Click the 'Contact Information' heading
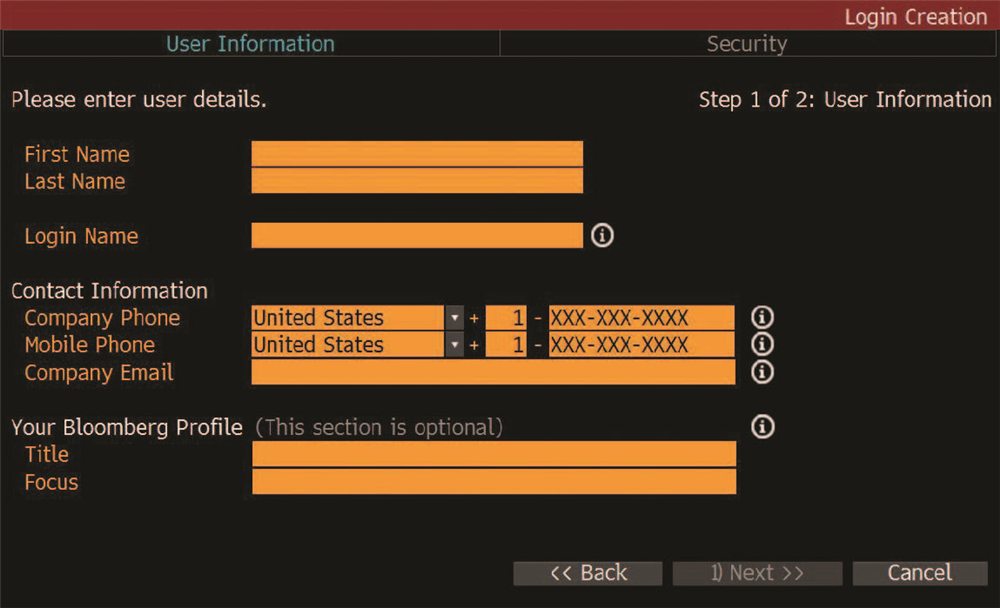The width and height of the screenshot is (1000, 608). tap(109, 291)
